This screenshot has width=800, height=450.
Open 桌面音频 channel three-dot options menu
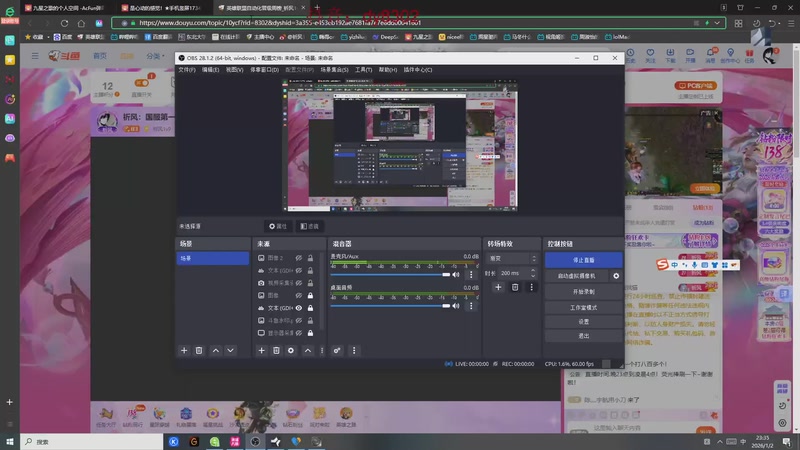tap(471, 306)
